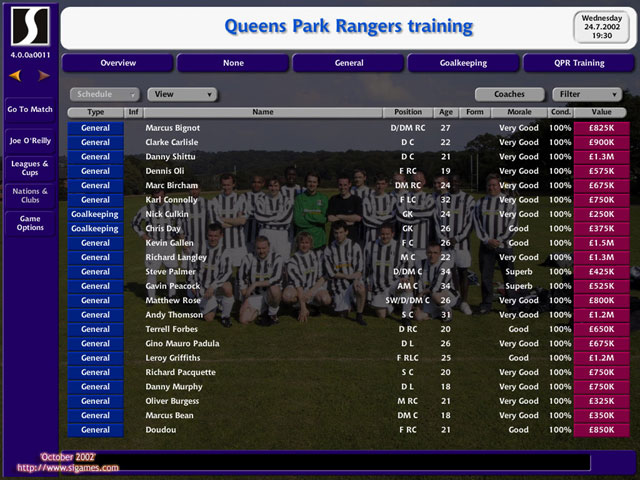Open Leagues & Cups from sidebar
This screenshot has height=480, width=640.
[30, 167]
